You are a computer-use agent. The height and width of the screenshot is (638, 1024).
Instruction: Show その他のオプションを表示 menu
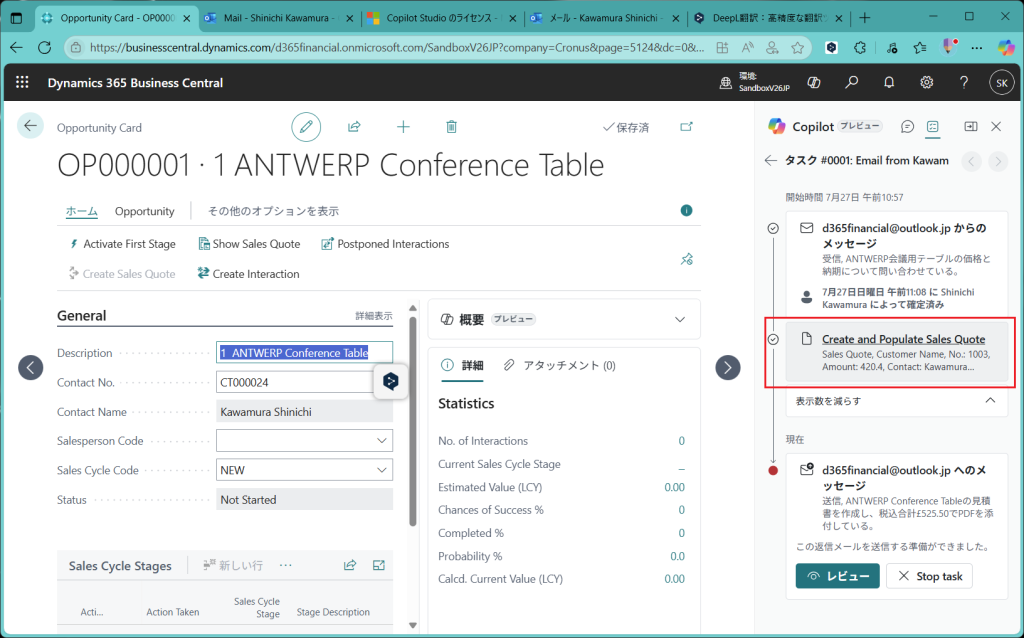[273, 211]
